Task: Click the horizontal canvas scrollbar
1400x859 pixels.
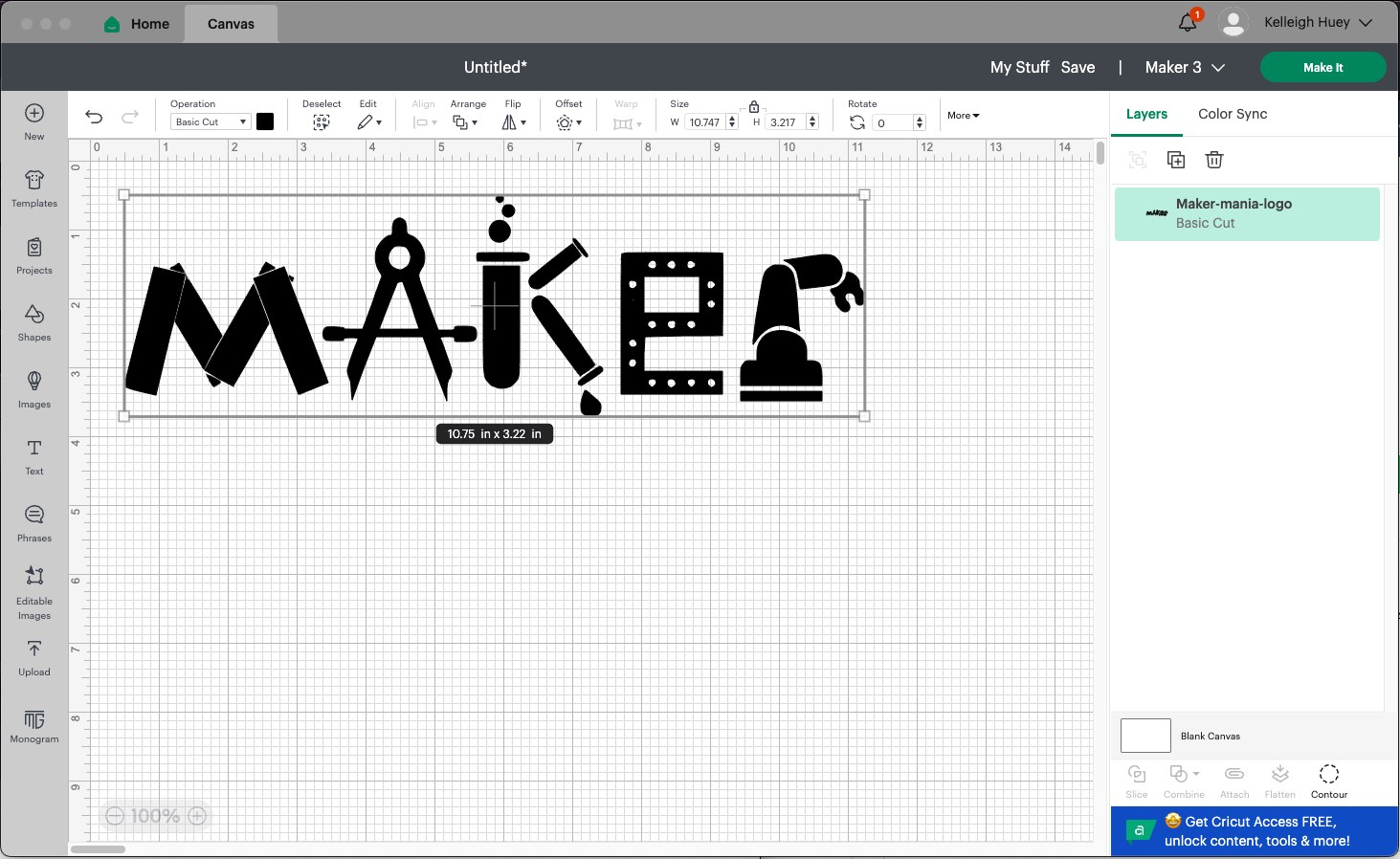Action: click(x=98, y=848)
